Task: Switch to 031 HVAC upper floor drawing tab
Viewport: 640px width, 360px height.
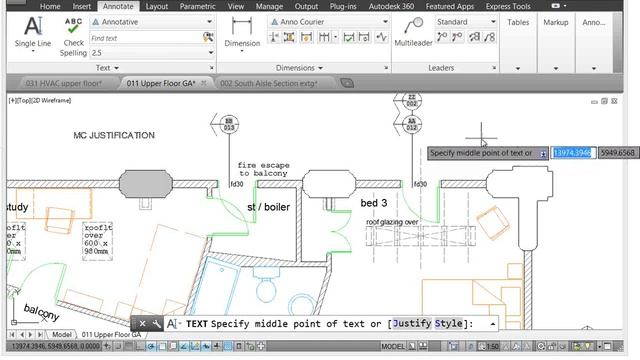Action: [64, 83]
